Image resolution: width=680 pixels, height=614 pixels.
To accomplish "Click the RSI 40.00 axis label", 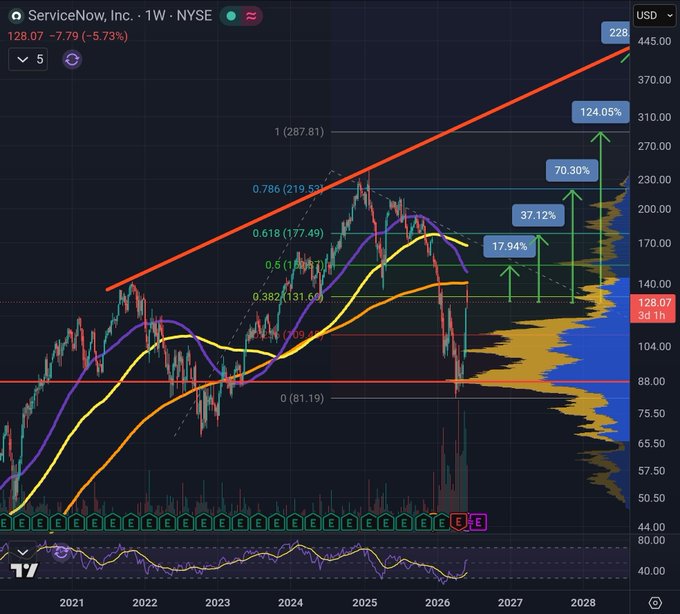I will 651,571.
